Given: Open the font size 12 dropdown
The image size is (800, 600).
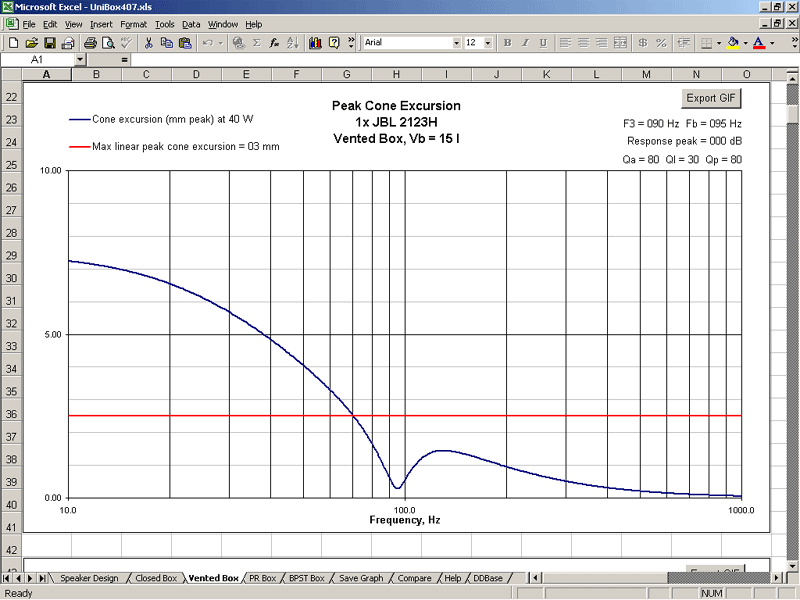Looking at the screenshot, I should pyautogui.click(x=488, y=43).
